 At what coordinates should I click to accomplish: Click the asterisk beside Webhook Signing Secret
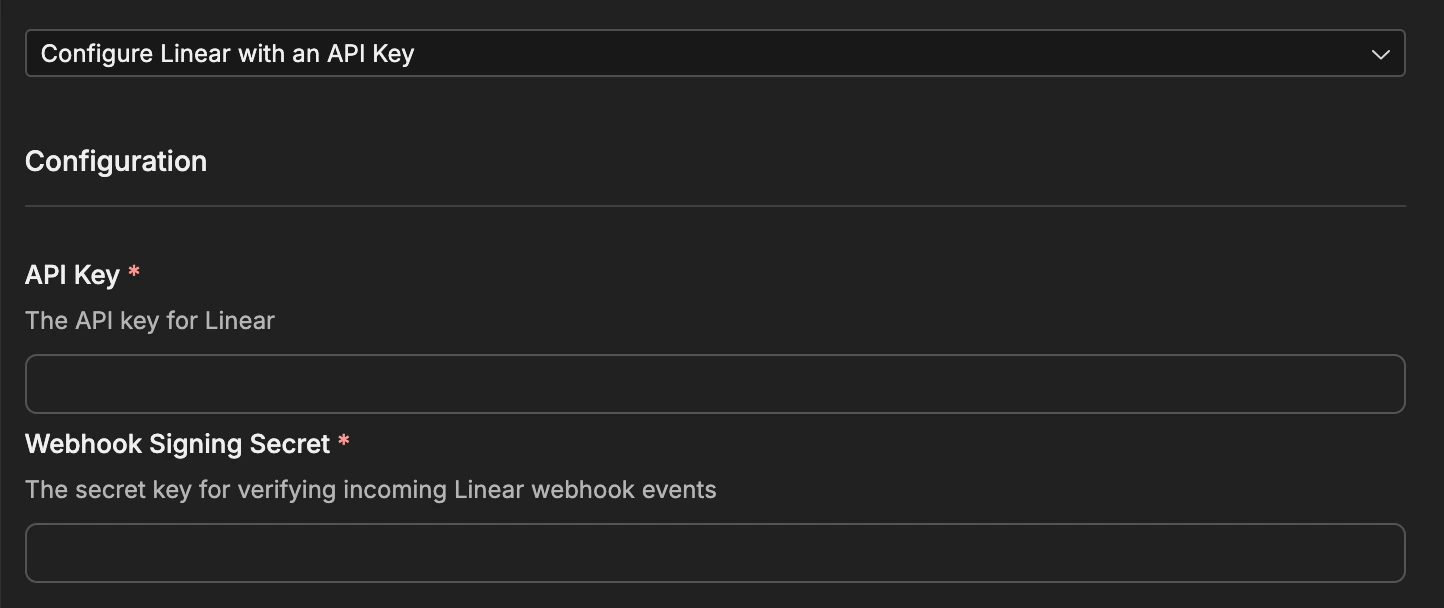point(344,440)
